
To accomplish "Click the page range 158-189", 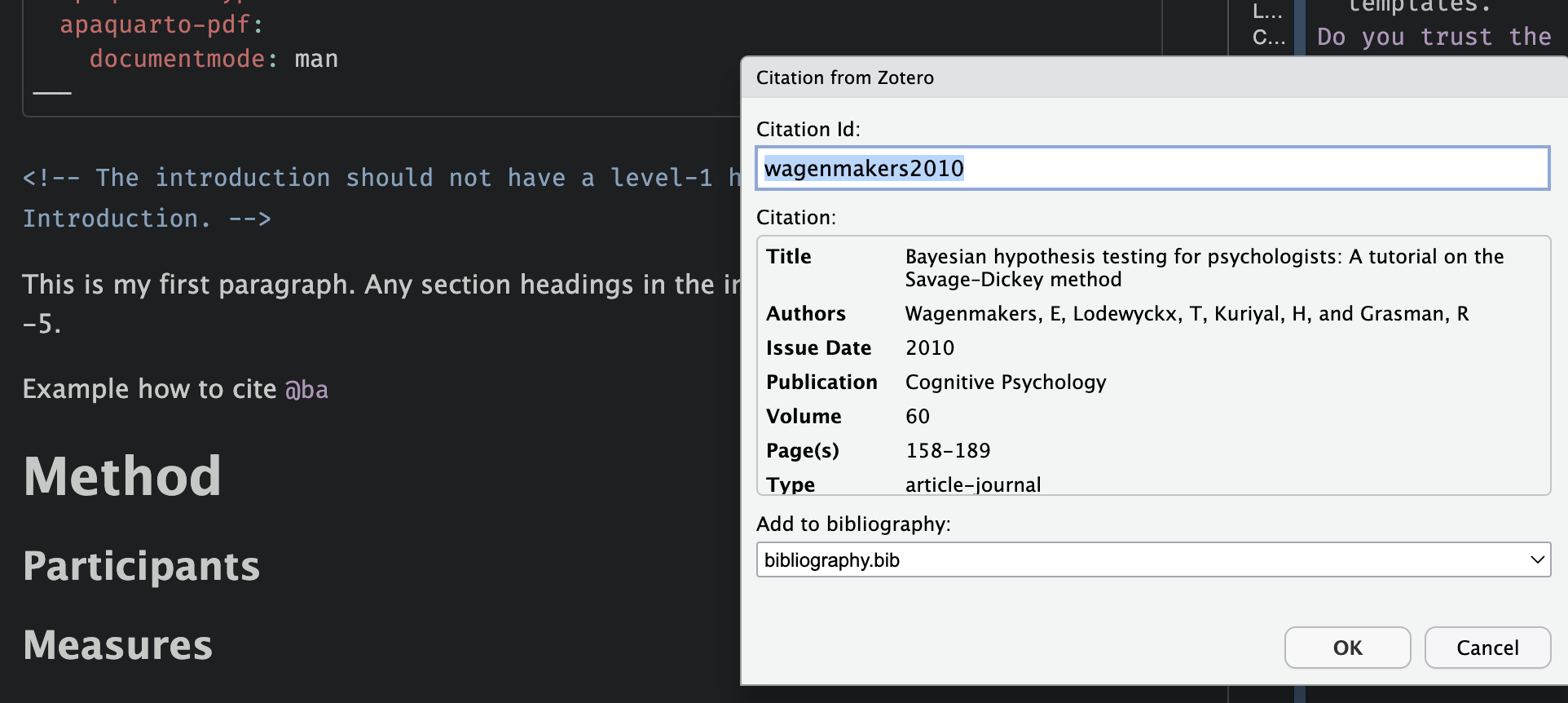I will coord(948,451).
